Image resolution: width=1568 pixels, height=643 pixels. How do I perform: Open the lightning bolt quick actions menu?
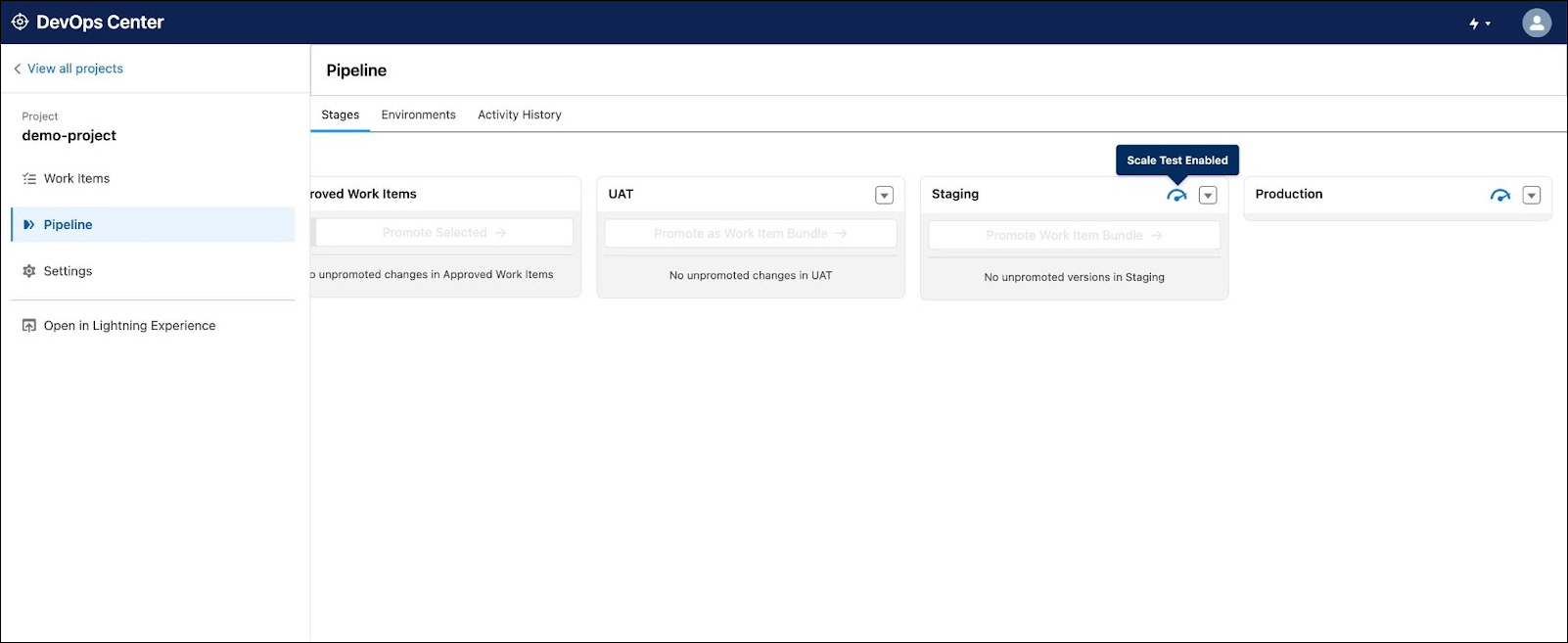point(1480,23)
